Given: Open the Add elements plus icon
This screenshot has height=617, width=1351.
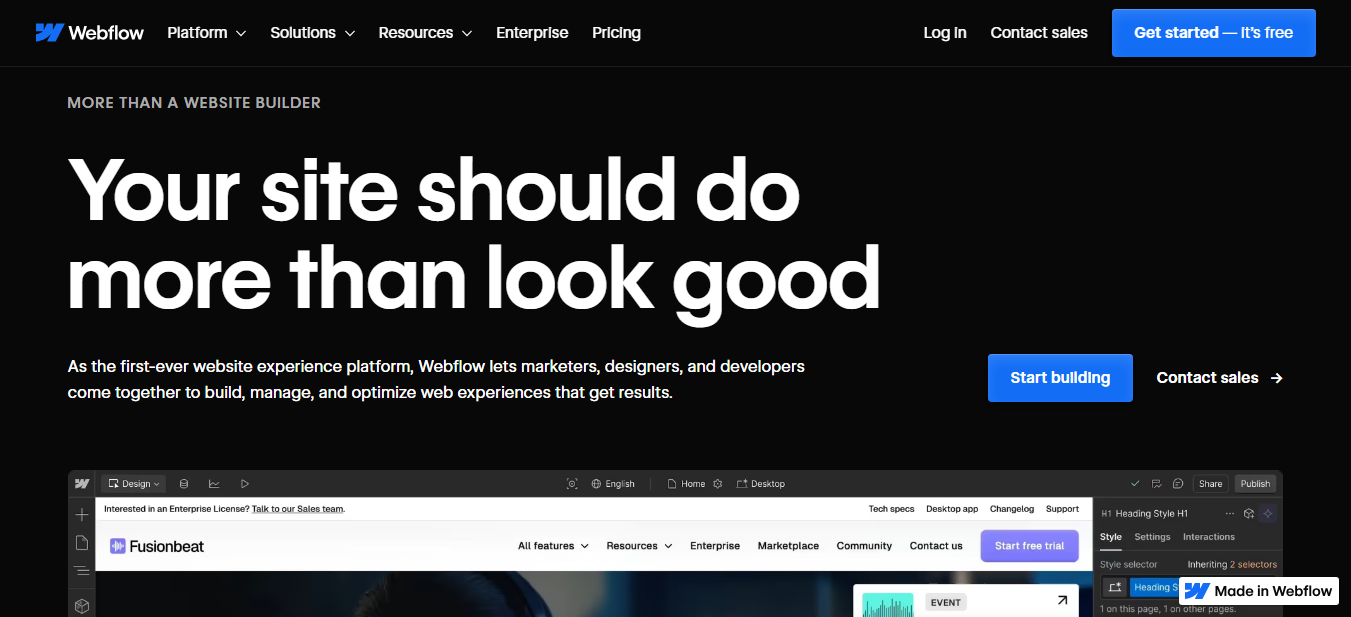Looking at the screenshot, I should click(82, 515).
